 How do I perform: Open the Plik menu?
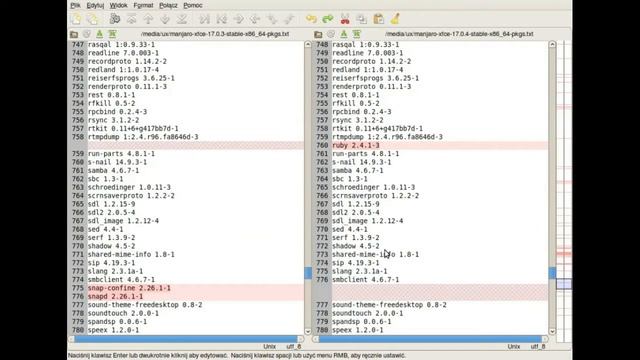click(x=76, y=5)
